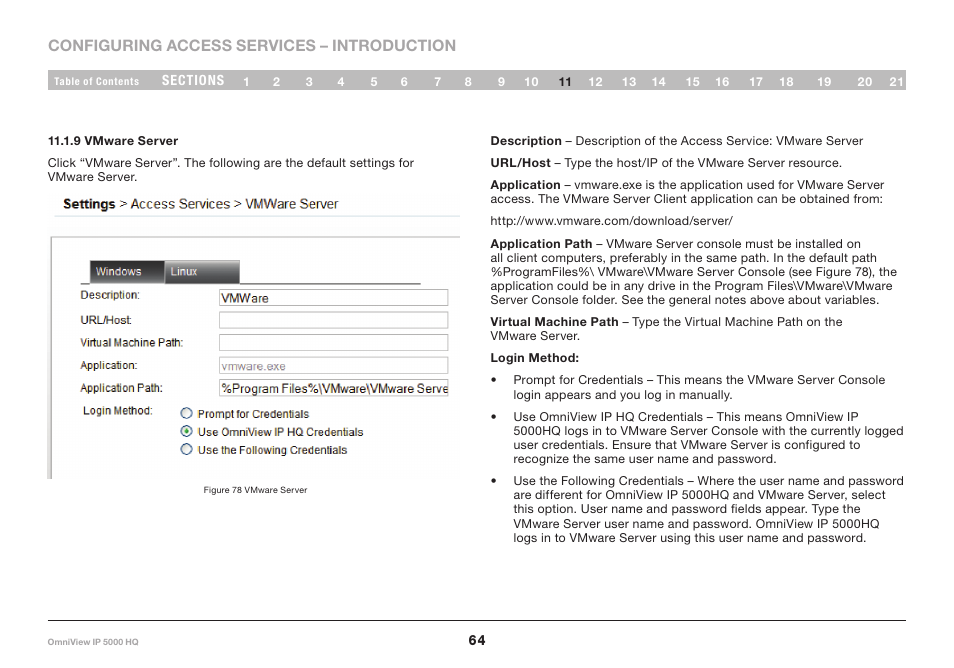Jump to section 10

[x=531, y=82]
